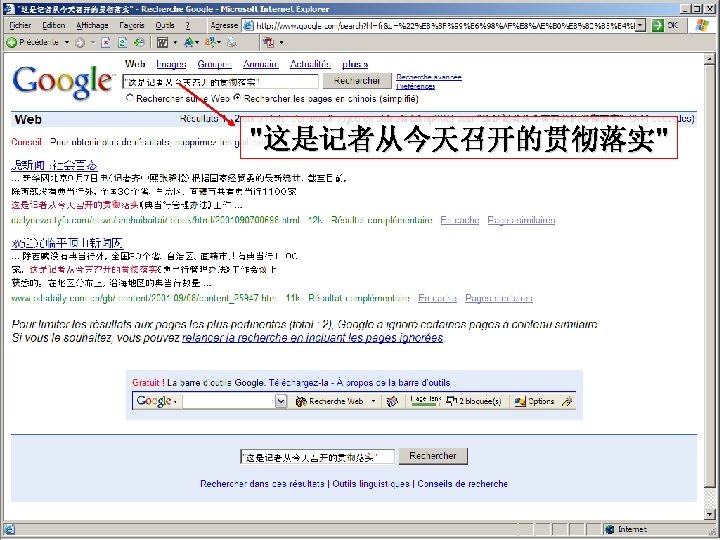Viewport: 720px width, 540px height.
Task: Open the Préférences link
Action: [x=416, y=86]
